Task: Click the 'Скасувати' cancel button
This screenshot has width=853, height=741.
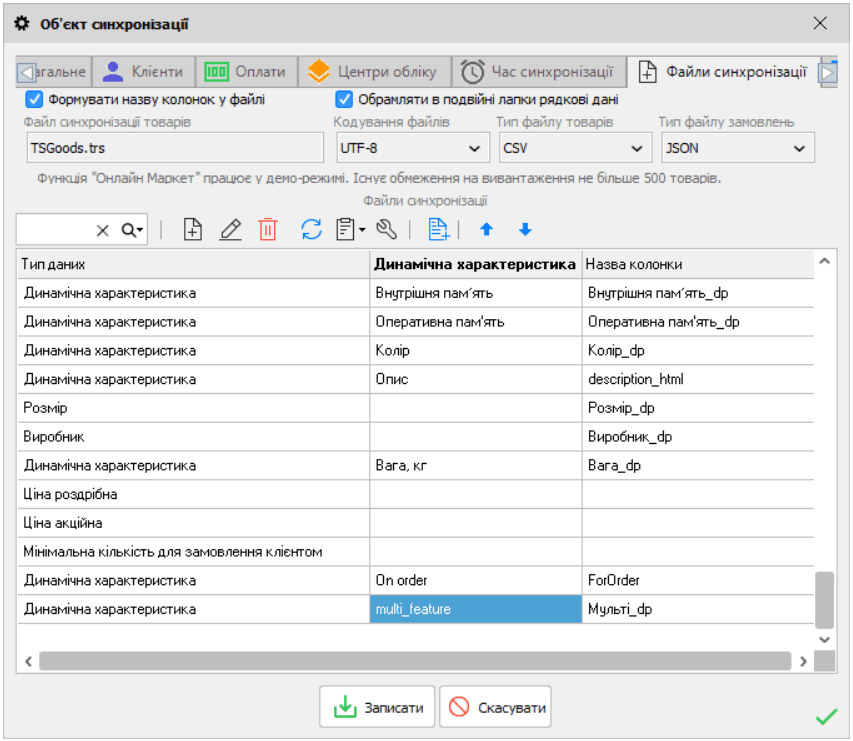Action: pyautogui.click(x=496, y=708)
